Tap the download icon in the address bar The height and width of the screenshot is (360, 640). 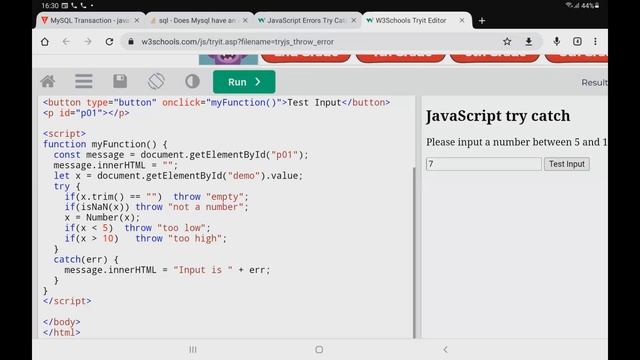529,42
